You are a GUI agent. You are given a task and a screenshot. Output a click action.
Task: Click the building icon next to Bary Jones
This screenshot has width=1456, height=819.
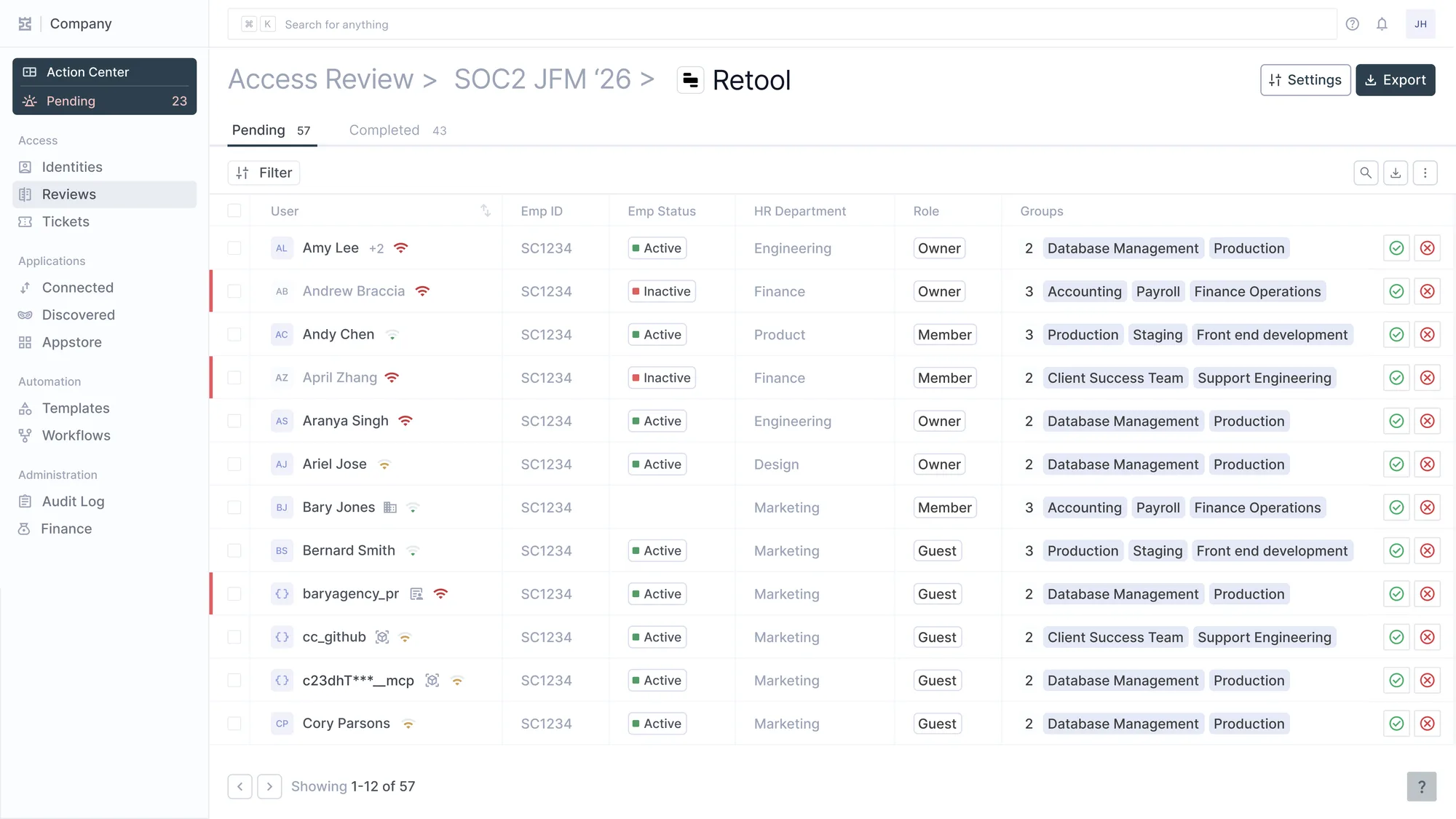(x=390, y=507)
